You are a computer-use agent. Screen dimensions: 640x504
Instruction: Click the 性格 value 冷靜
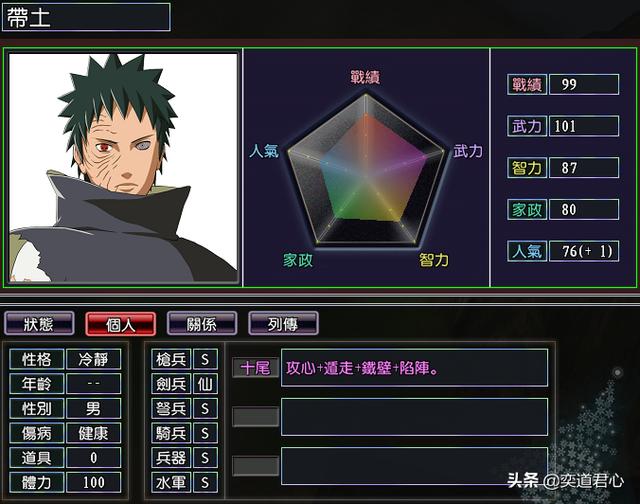[93, 359]
